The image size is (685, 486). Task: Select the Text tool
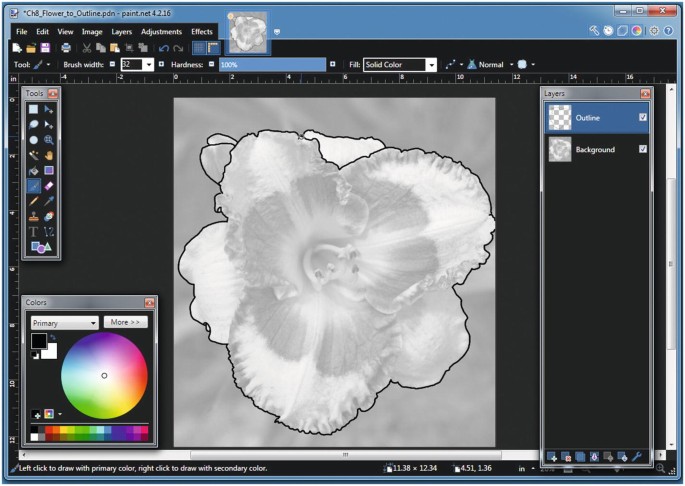click(33, 231)
